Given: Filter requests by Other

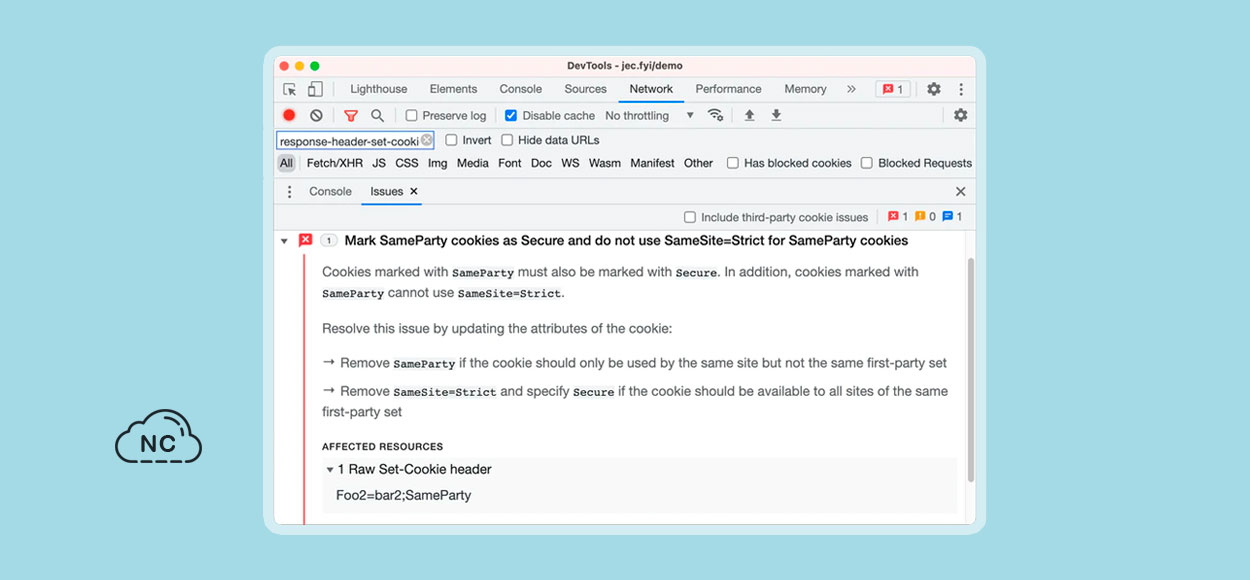Looking at the screenshot, I should coord(699,163).
